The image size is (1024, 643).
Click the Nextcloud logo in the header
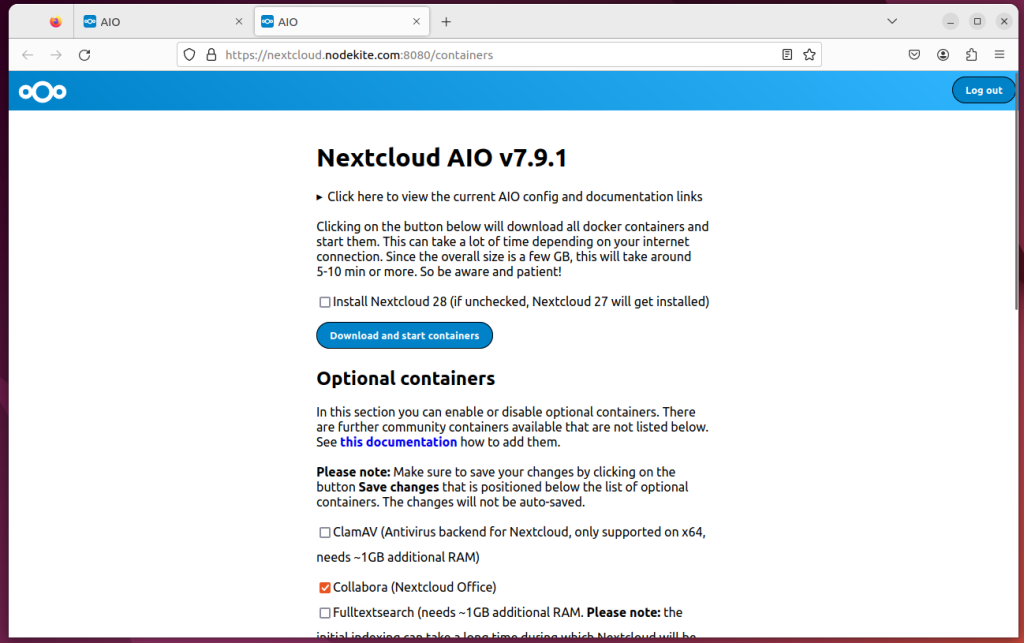(x=41, y=91)
